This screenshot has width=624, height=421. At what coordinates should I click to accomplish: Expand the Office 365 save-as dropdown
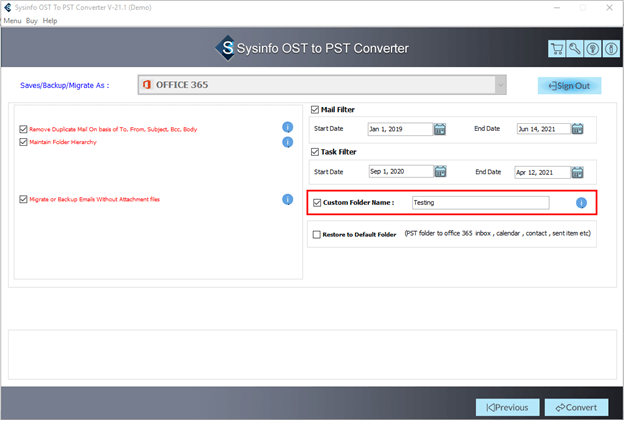pos(500,85)
